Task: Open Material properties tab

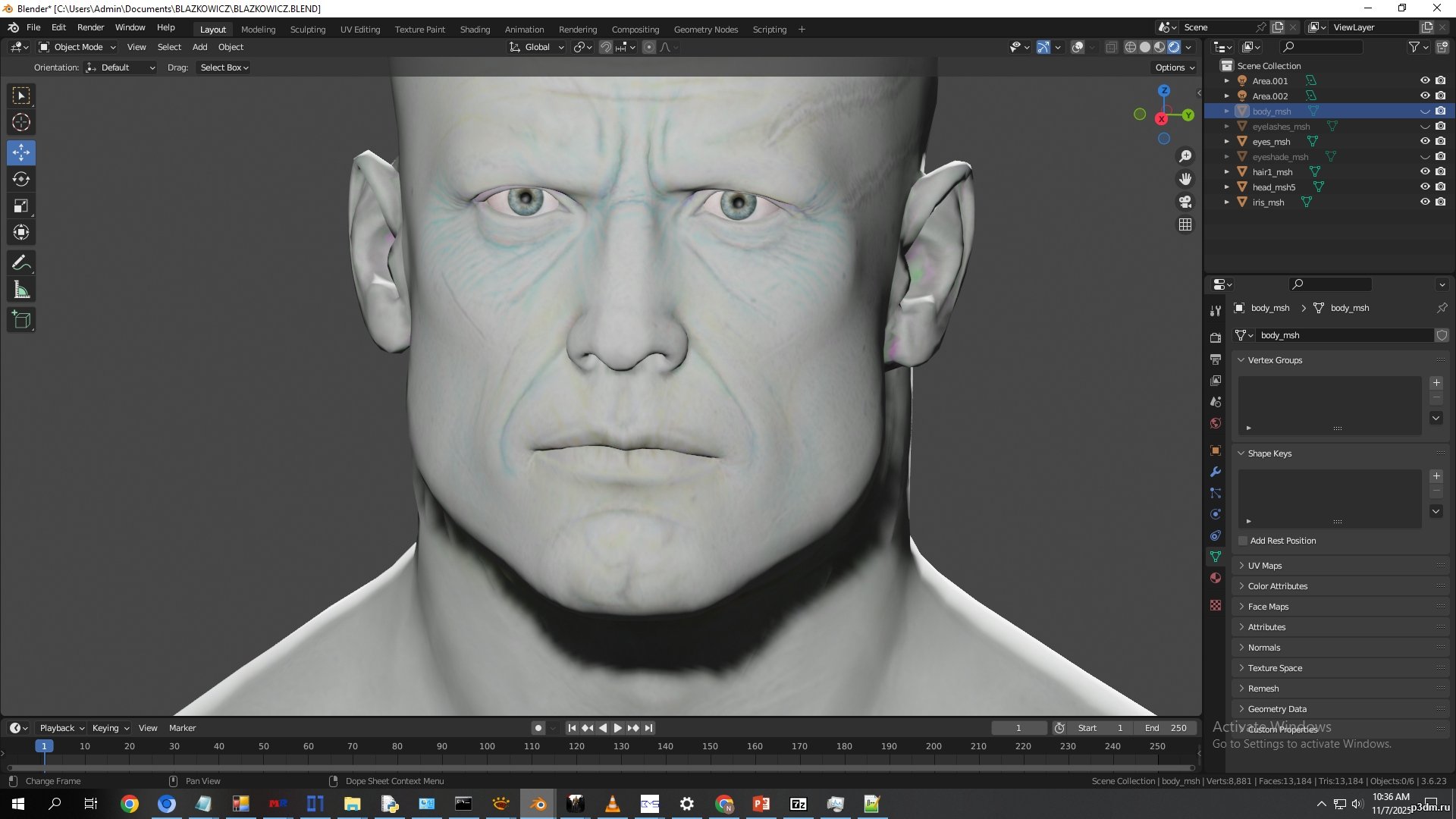Action: tap(1216, 578)
